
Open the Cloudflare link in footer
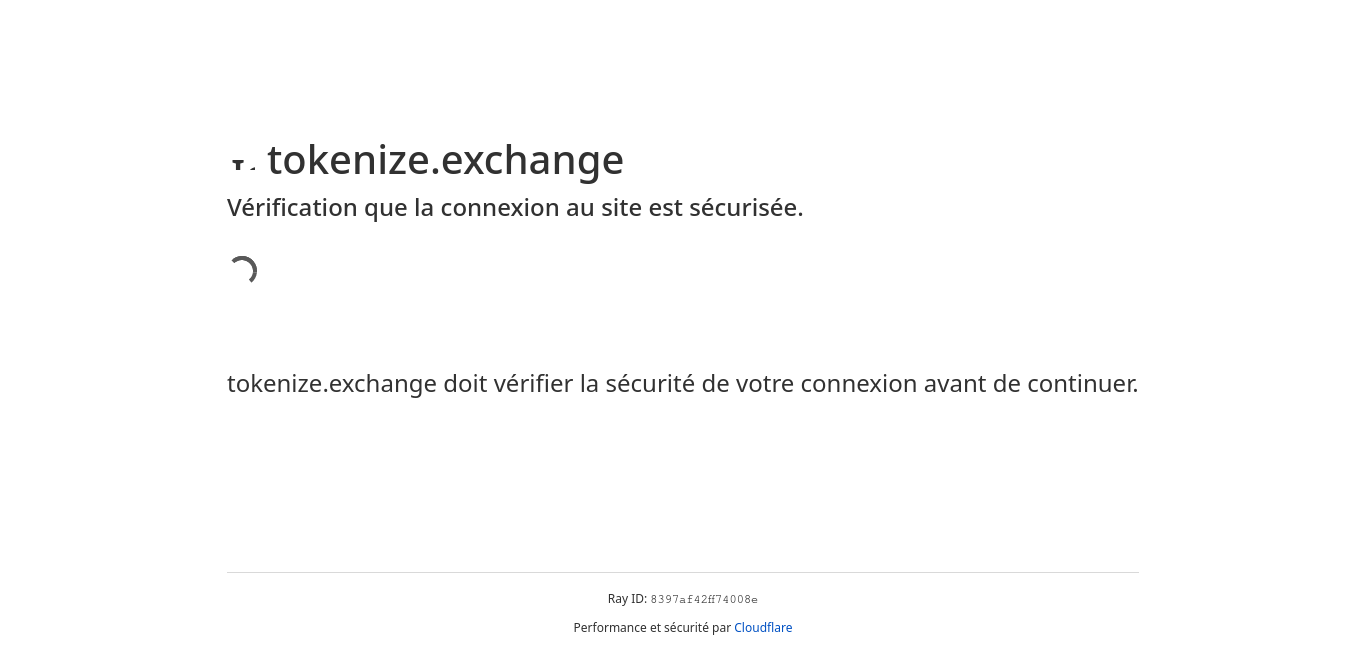point(763,628)
